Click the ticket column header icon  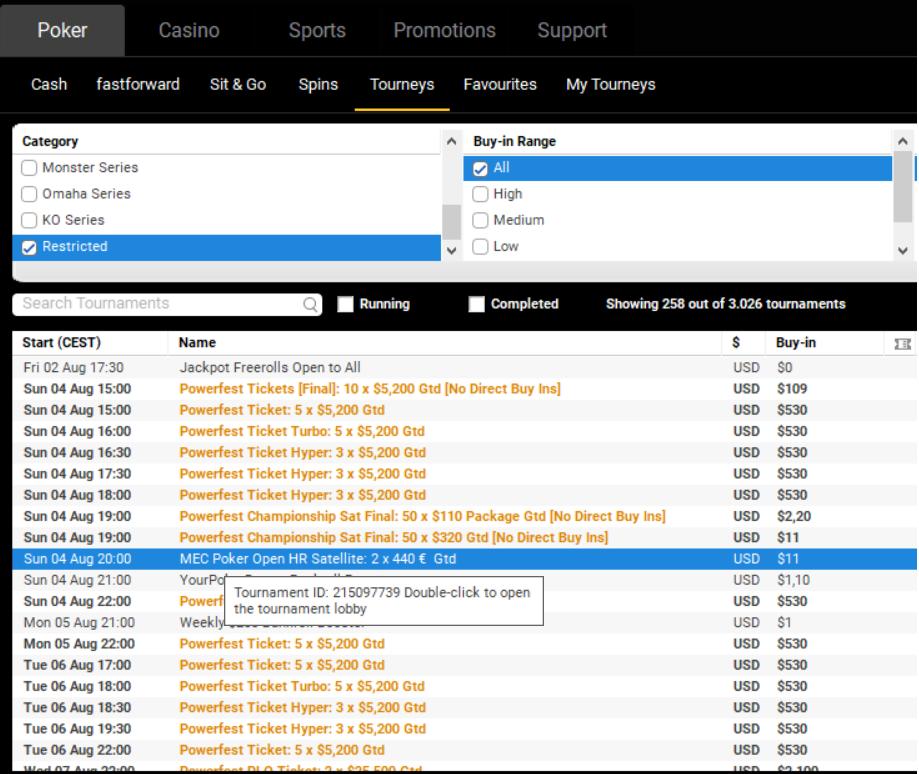click(902, 343)
